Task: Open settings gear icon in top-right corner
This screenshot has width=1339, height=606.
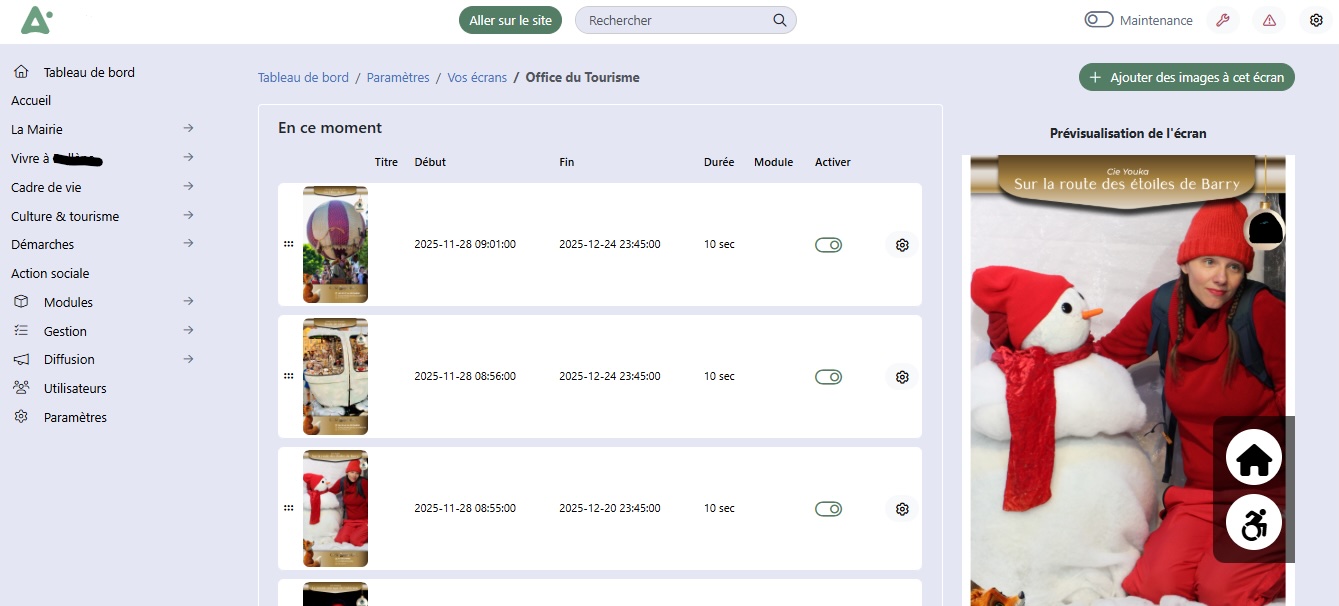Action: click(x=1316, y=20)
